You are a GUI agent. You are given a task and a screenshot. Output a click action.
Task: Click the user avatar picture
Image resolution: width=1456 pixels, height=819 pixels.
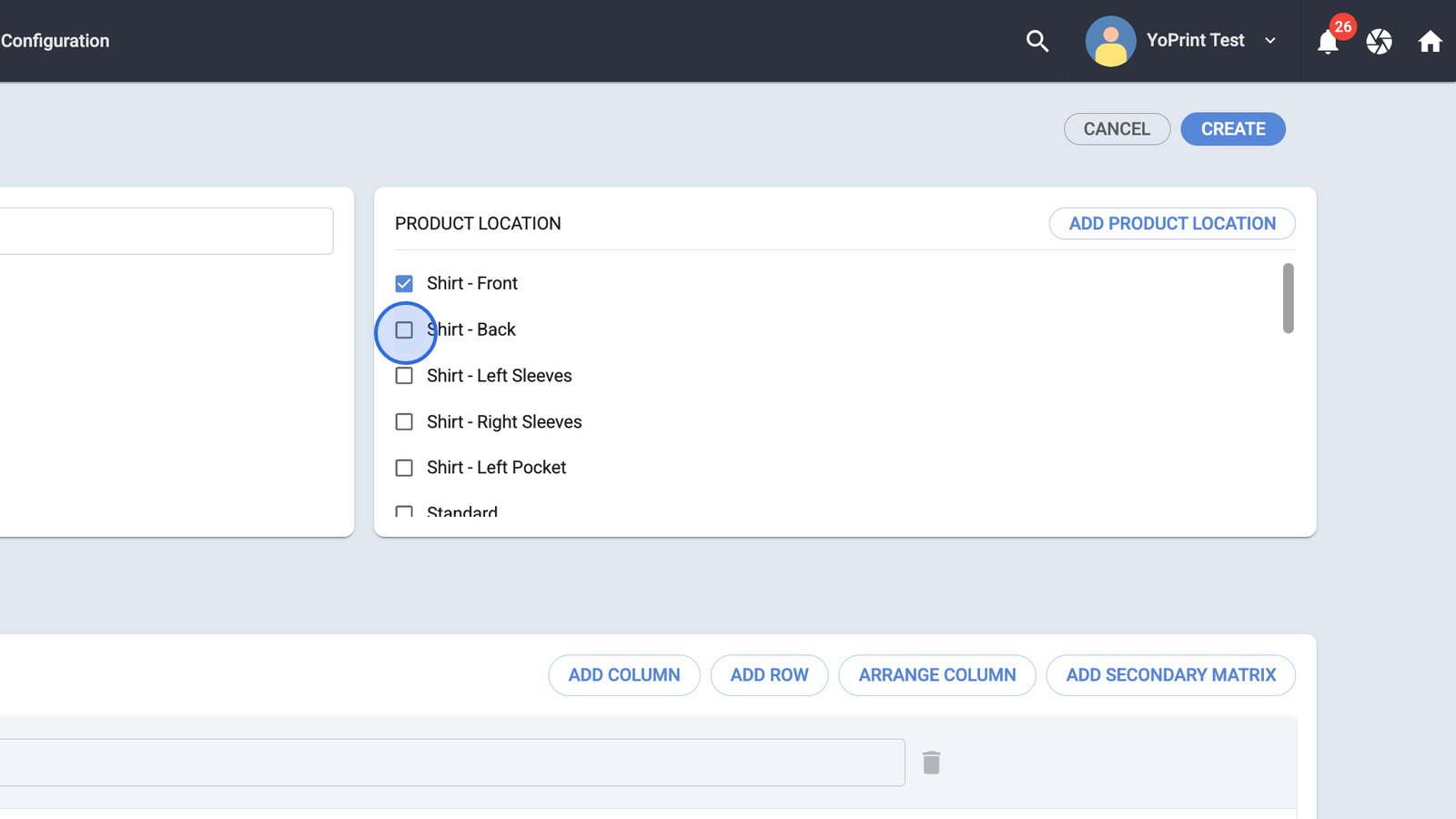[1110, 41]
